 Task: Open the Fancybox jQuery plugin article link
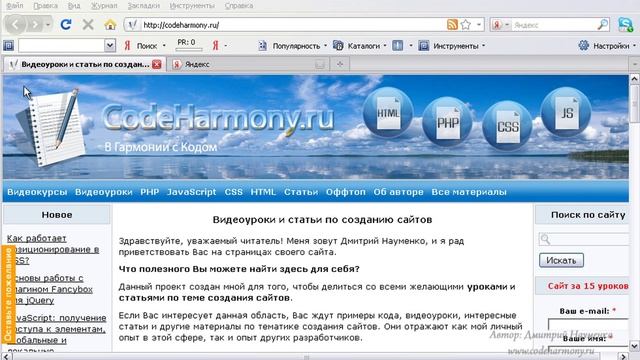point(50,289)
